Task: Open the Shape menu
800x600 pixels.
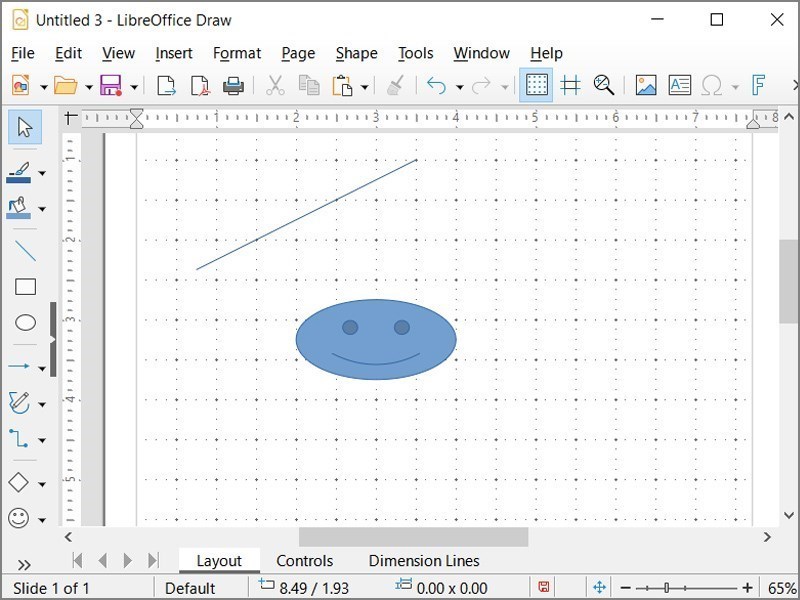Action: 356,53
